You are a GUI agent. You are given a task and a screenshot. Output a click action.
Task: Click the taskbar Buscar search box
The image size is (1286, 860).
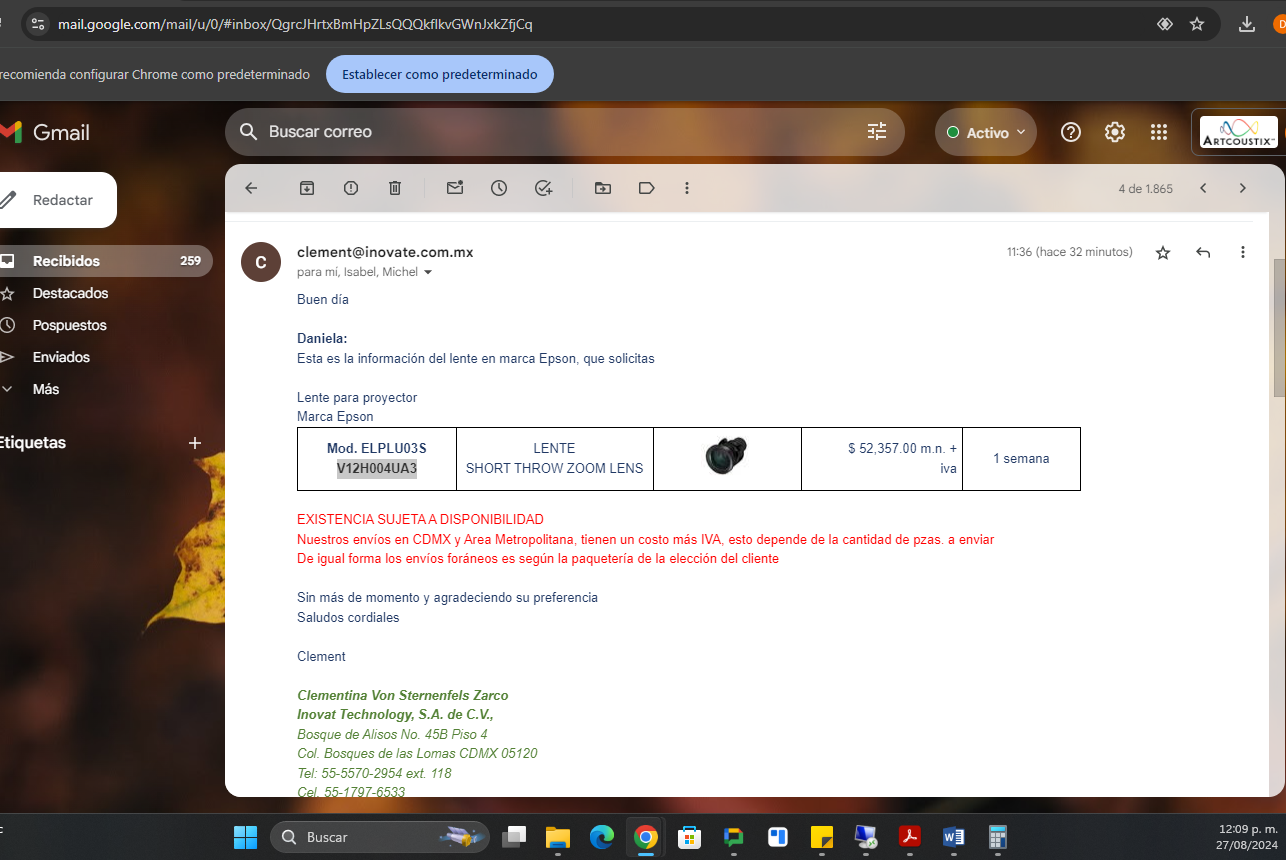coord(380,837)
